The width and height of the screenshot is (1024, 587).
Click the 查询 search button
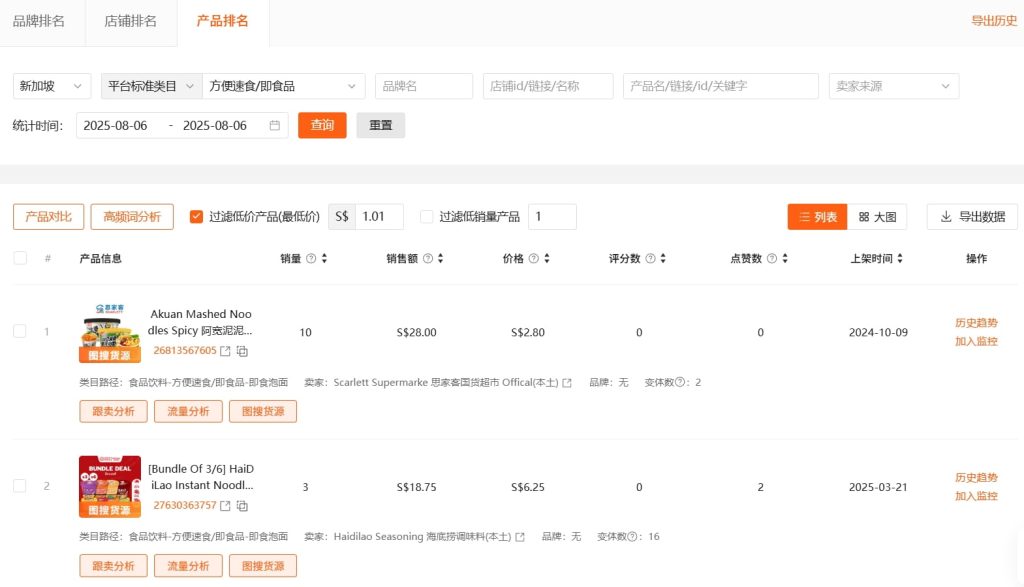(x=322, y=127)
